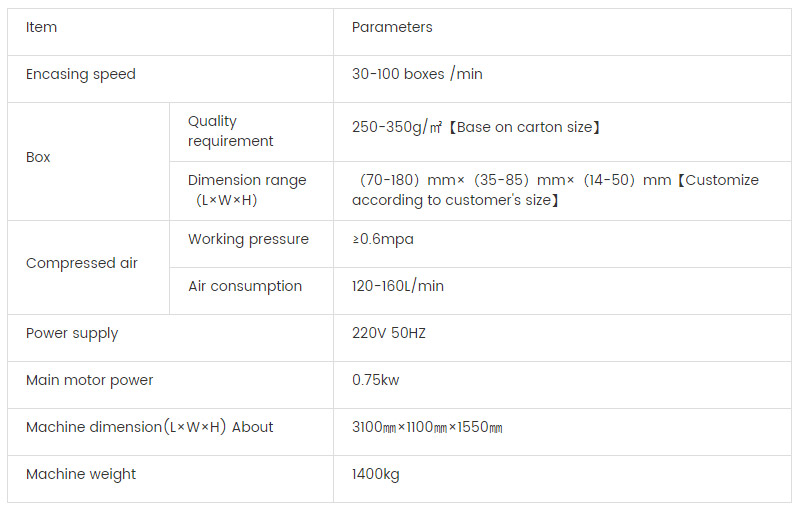
Task: Click the "120-160L/min" value
Action: tap(398, 287)
